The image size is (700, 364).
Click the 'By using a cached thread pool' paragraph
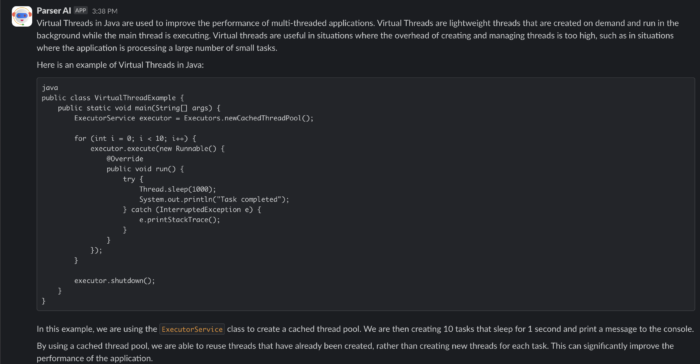pos(355,352)
